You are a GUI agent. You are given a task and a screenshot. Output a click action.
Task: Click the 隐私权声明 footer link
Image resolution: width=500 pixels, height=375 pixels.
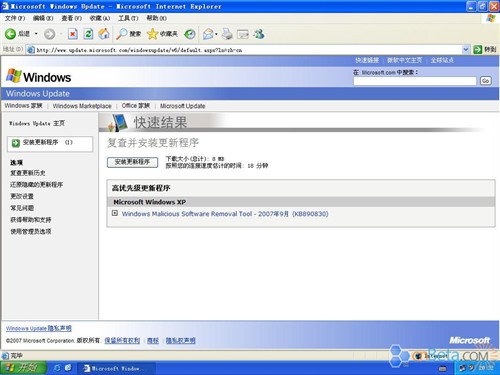180,340
